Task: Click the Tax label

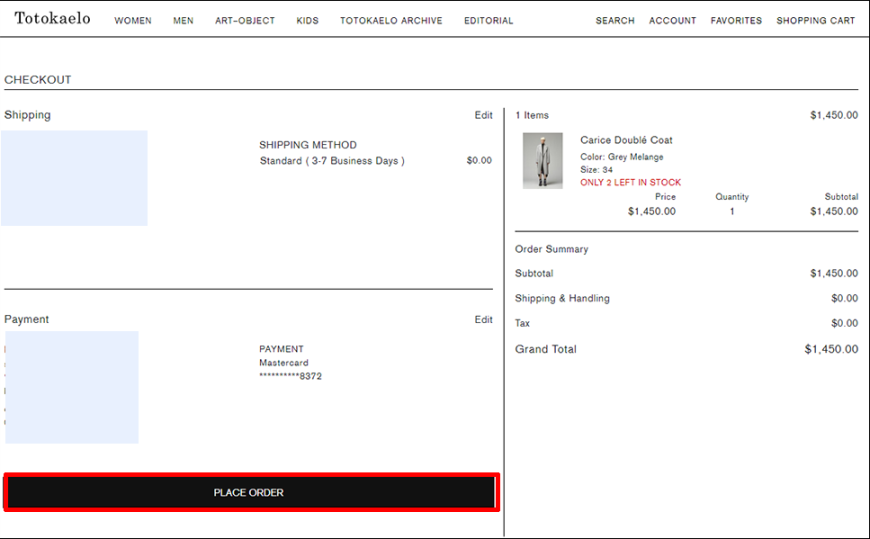Action: point(522,323)
